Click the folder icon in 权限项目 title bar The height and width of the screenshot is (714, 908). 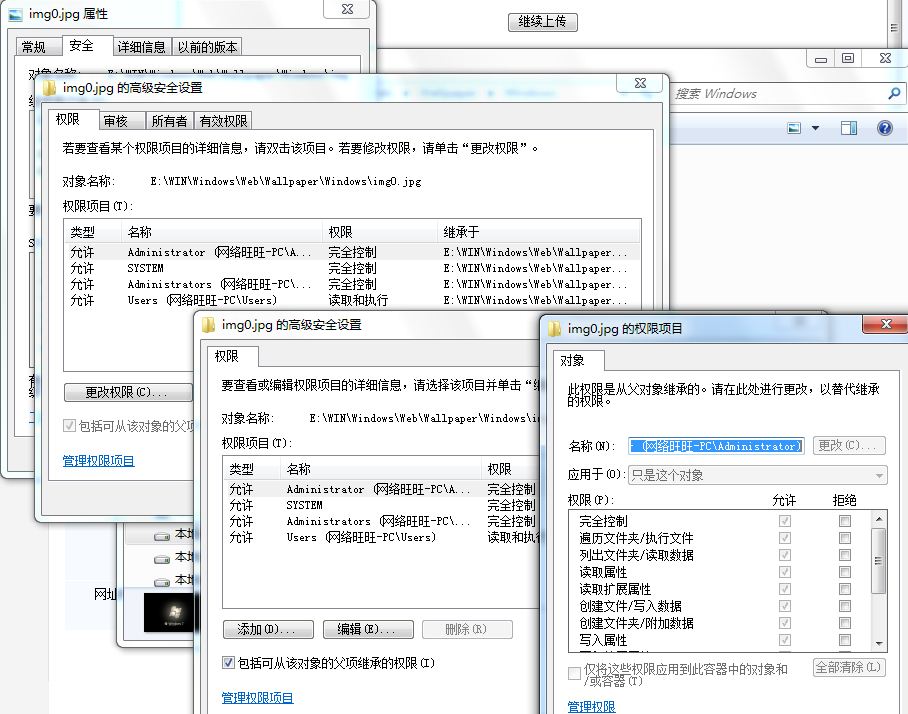(x=554, y=329)
